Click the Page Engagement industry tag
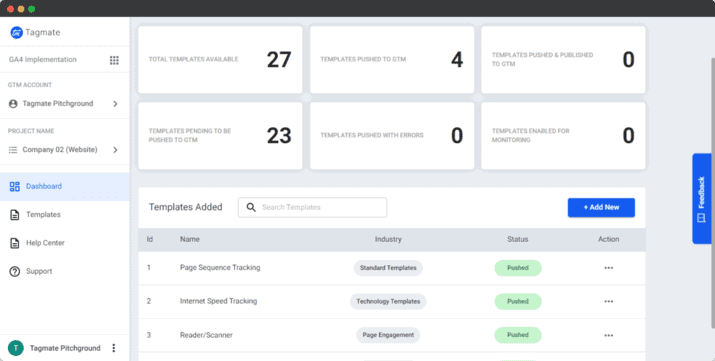The height and width of the screenshot is (361, 715). click(388, 335)
